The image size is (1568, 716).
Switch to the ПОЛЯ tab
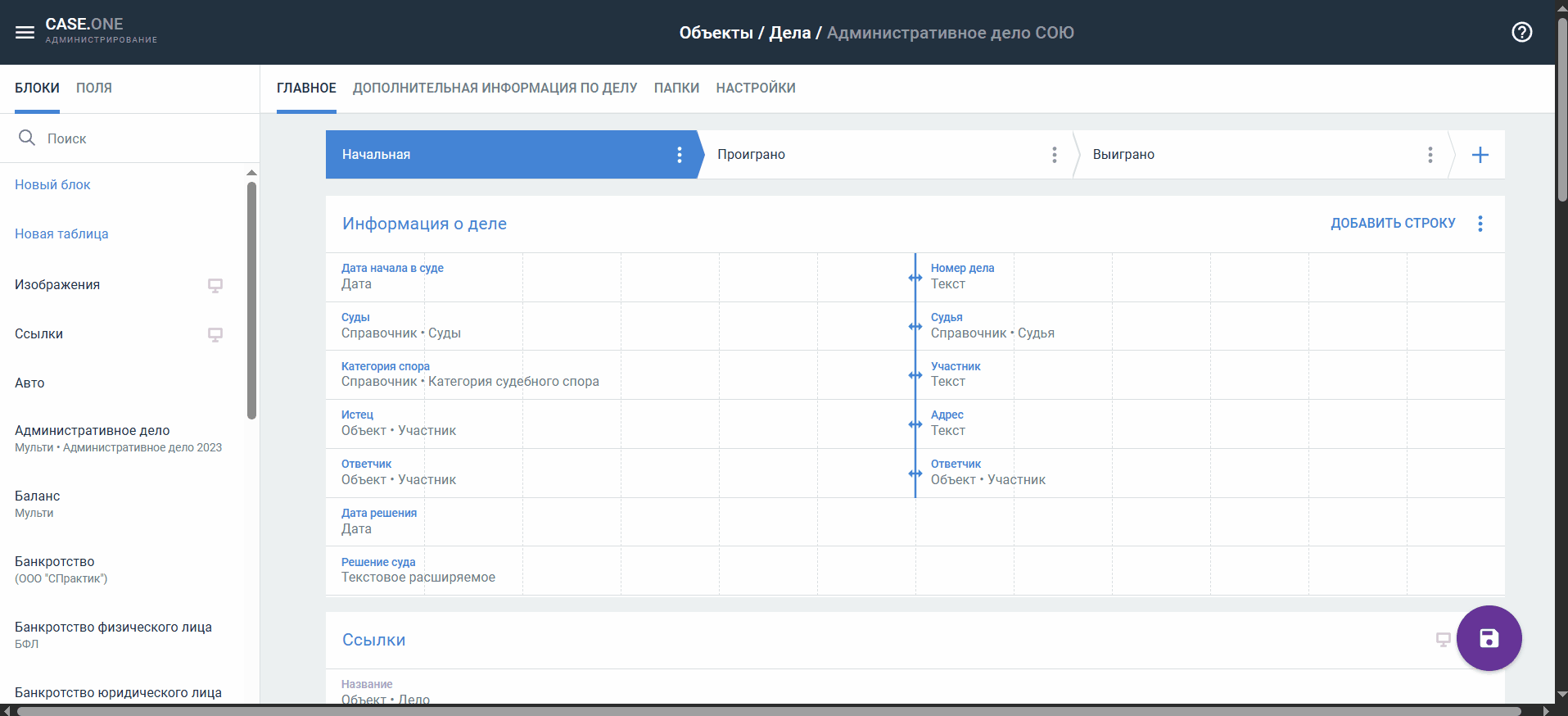(x=94, y=88)
